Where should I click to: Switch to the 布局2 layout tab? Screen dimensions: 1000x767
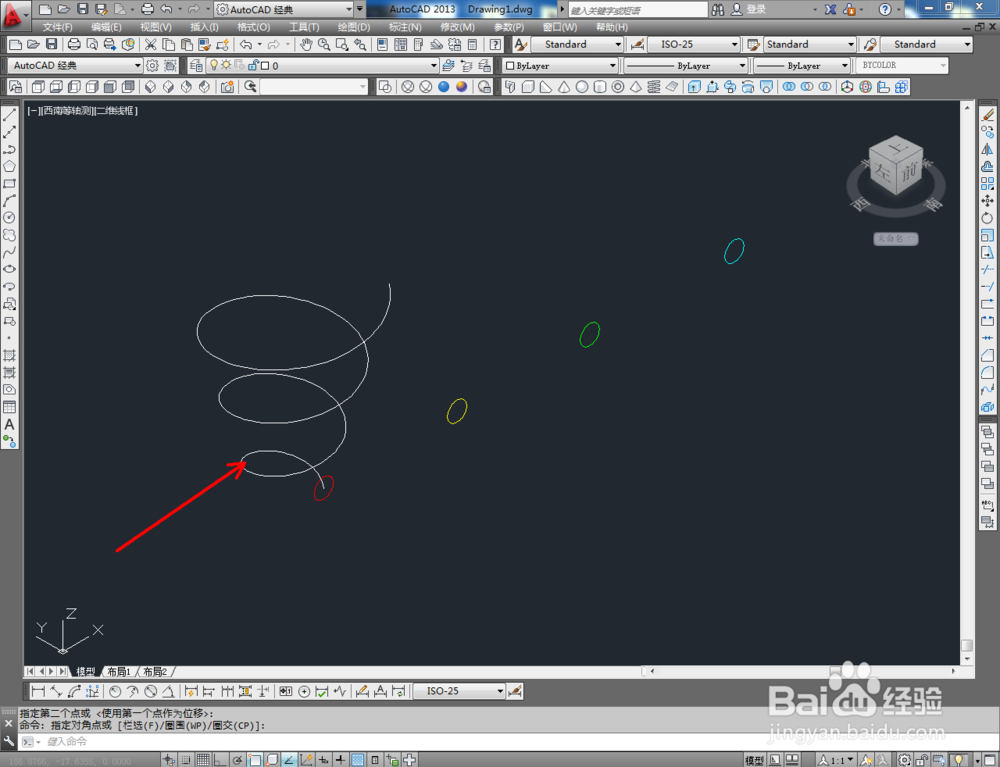tap(155, 671)
